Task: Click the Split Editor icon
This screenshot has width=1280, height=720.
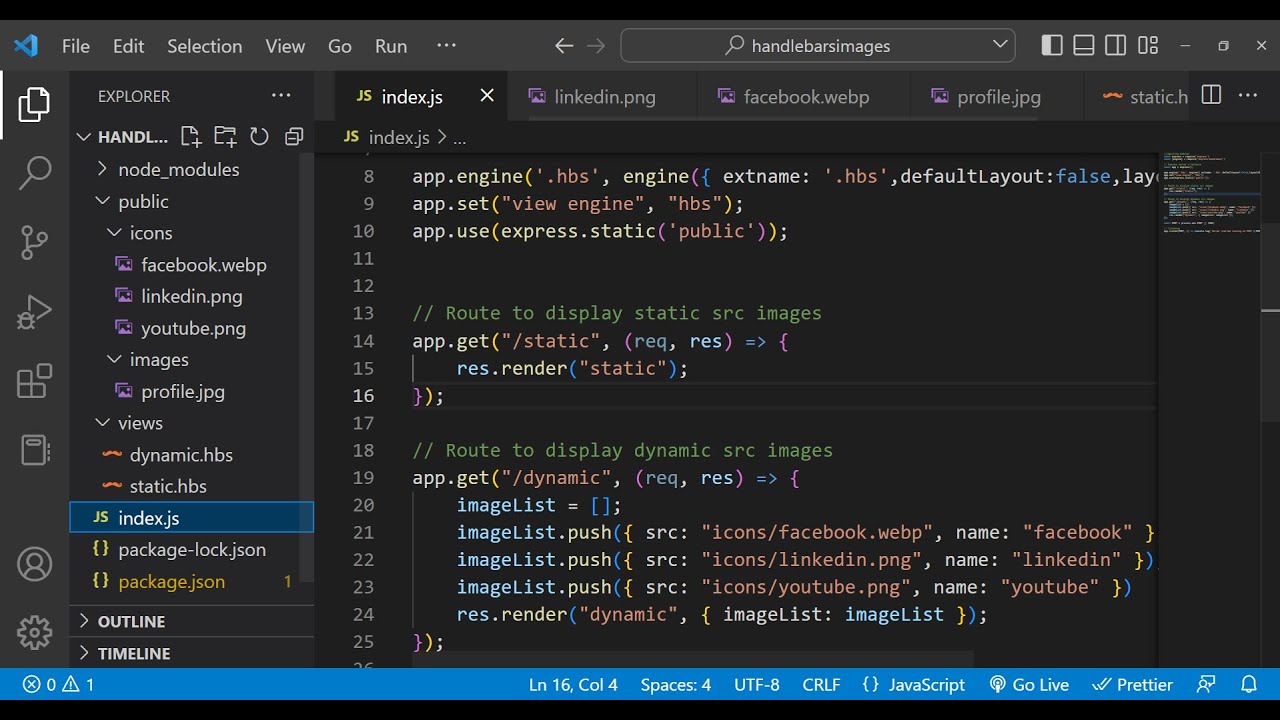Action: (x=1211, y=96)
